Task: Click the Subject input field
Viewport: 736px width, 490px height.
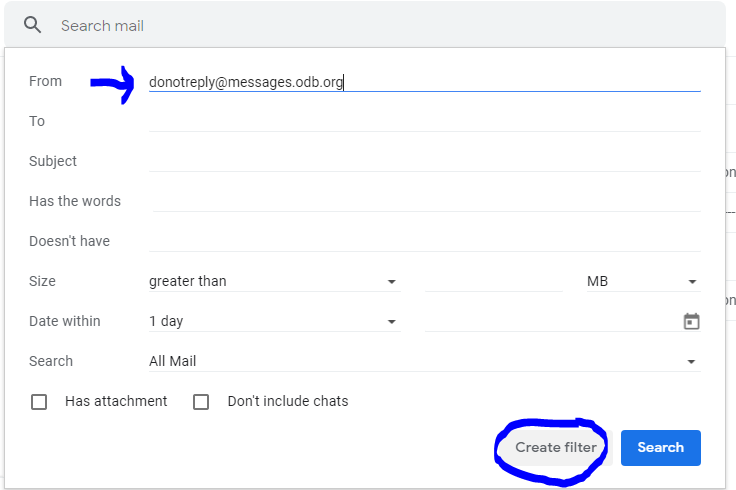Action: tap(424, 161)
